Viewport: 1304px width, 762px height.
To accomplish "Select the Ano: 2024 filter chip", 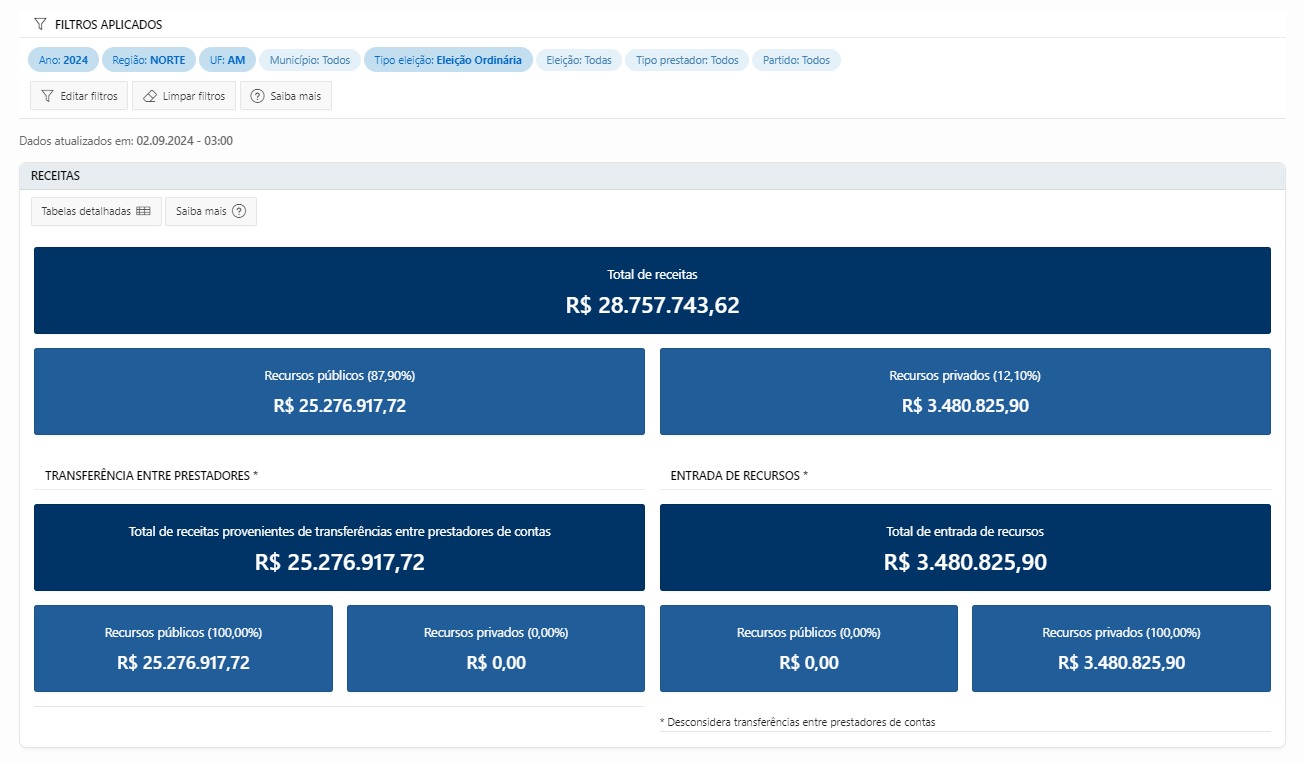I will [63, 60].
